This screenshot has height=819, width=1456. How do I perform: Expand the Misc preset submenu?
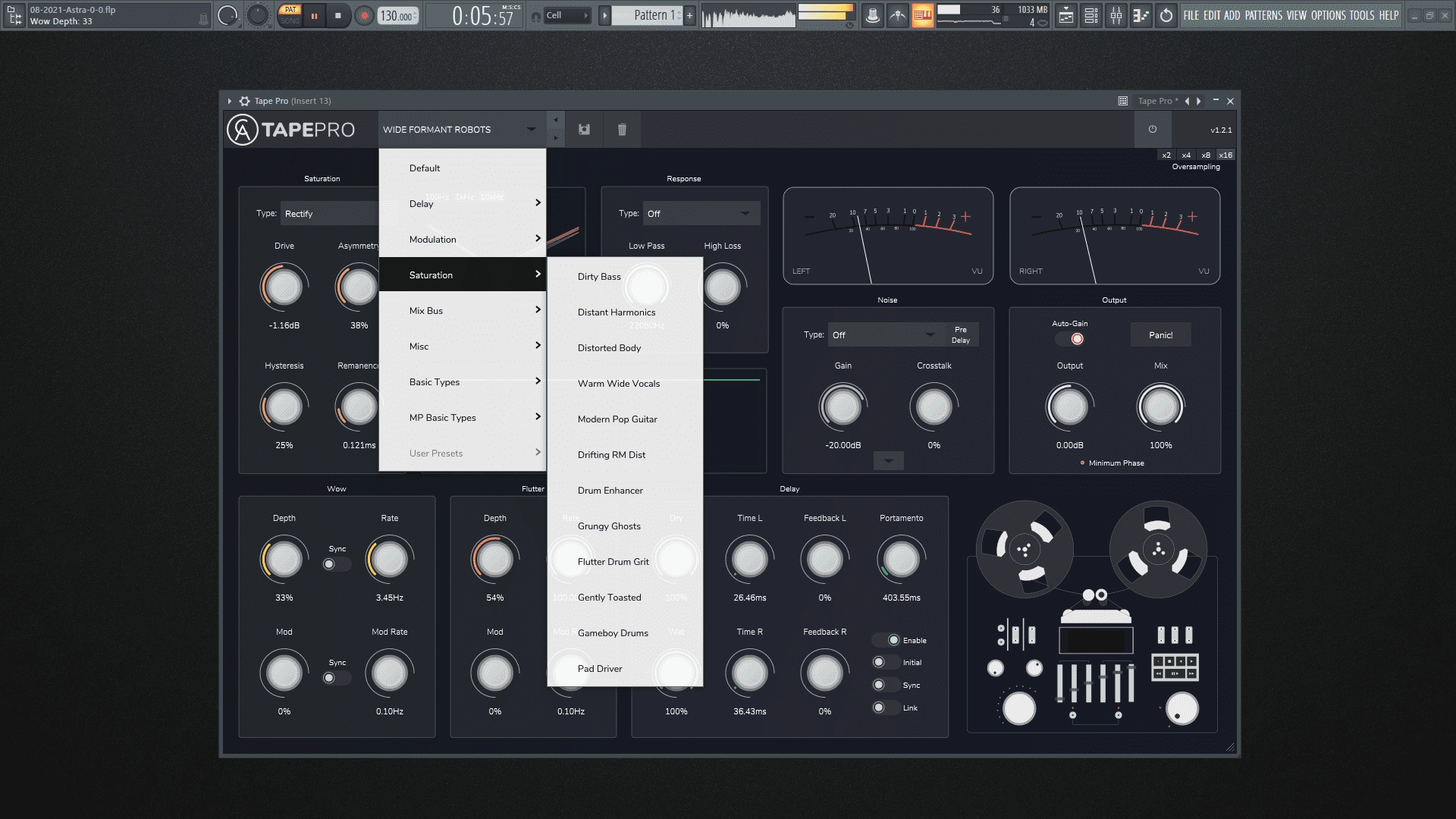[463, 346]
